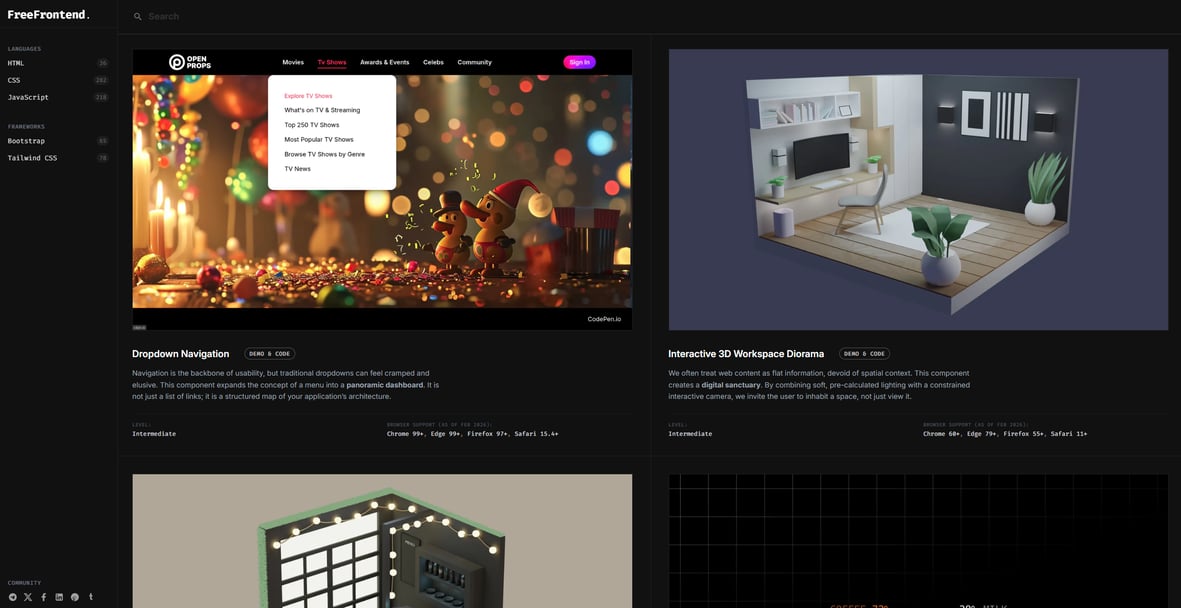Viewport: 1181px width, 608px height.
Task: Open the X (Twitter) community icon
Action: click(x=28, y=597)
